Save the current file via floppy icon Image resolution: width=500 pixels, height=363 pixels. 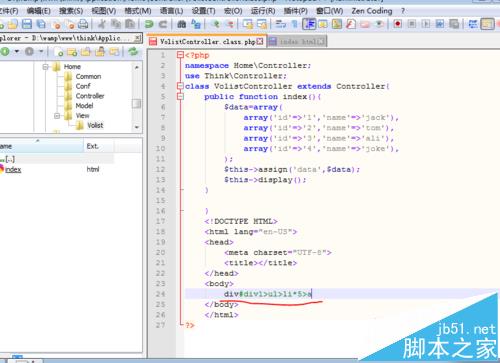click(x=27, y=24)
